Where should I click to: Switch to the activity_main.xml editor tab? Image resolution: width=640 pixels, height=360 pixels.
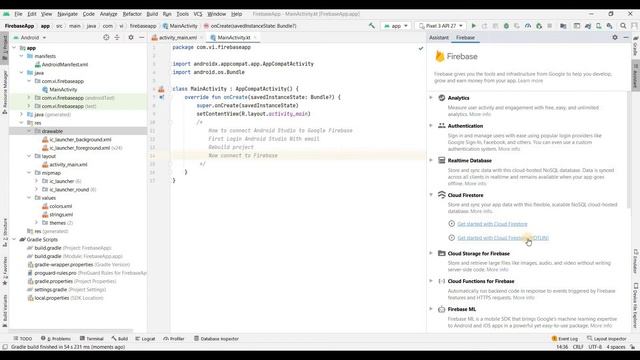click(x=178, y=38)
